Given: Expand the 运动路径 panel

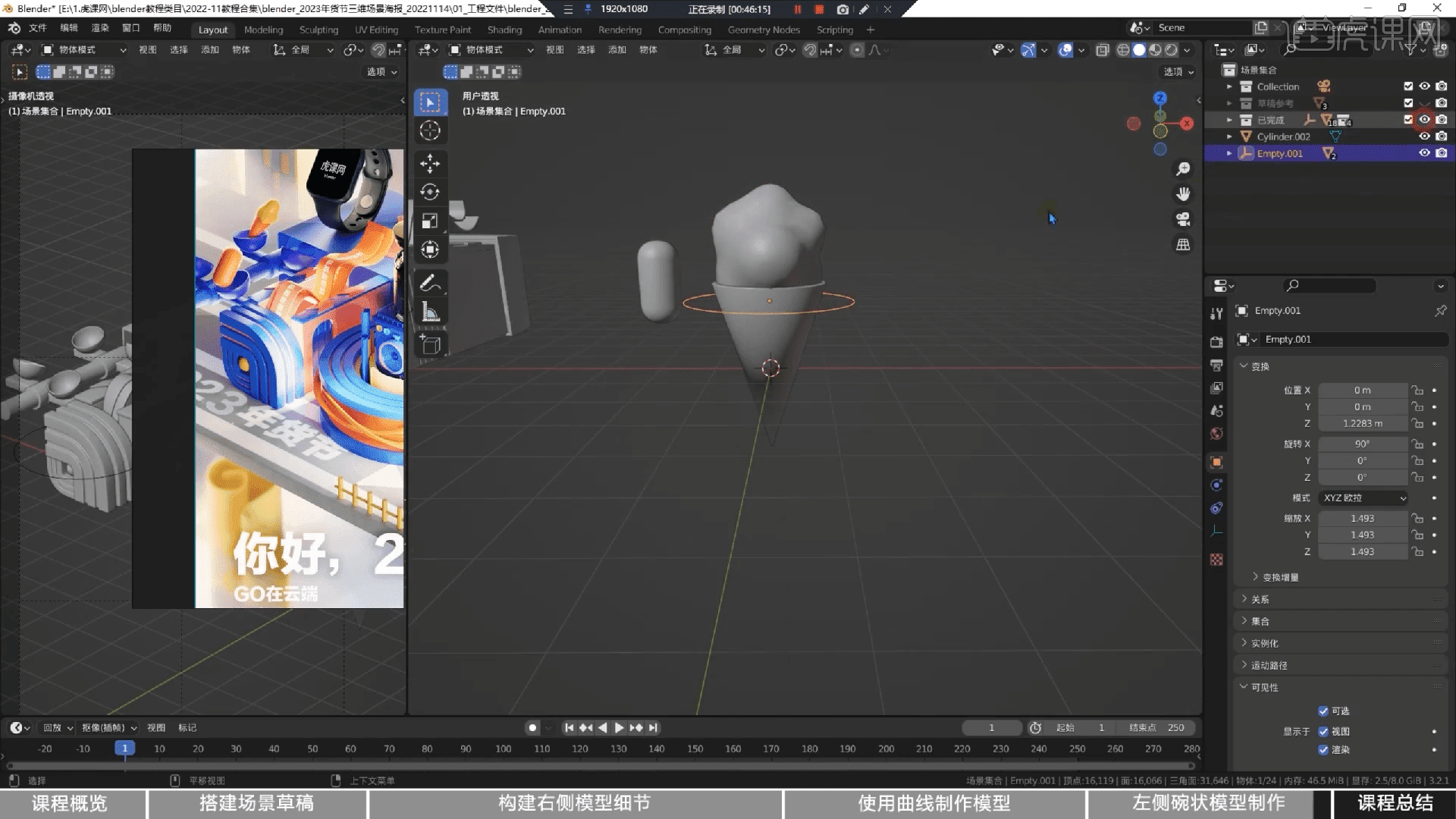Looking at the screenshot, I should click(x=1268, y=666).
